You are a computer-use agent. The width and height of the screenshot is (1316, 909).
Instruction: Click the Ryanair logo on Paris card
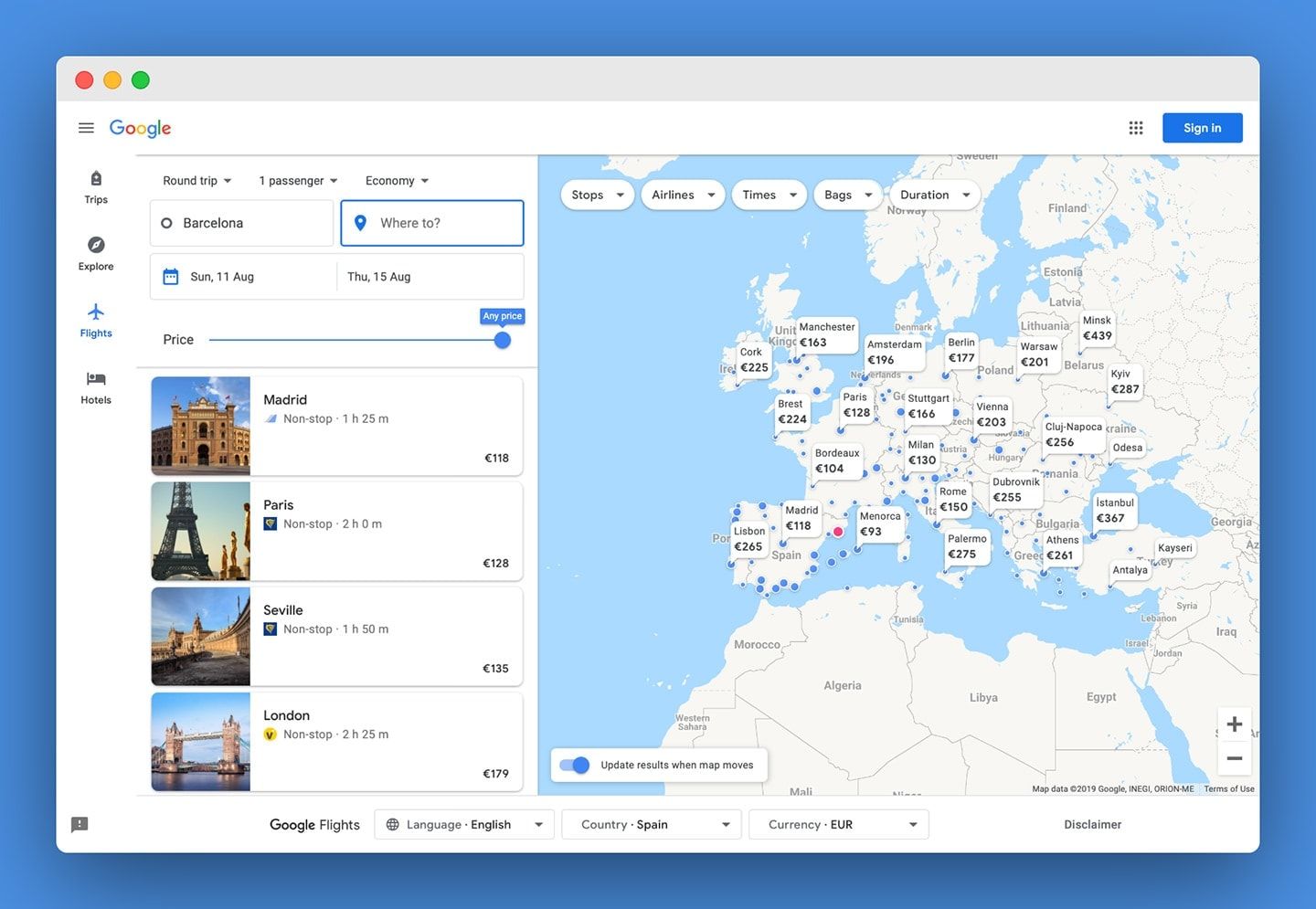(x=271, y=524)
